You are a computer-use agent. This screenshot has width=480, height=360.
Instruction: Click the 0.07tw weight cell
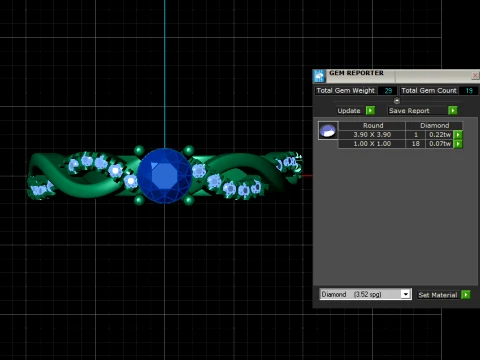click(x=439, y=144)
